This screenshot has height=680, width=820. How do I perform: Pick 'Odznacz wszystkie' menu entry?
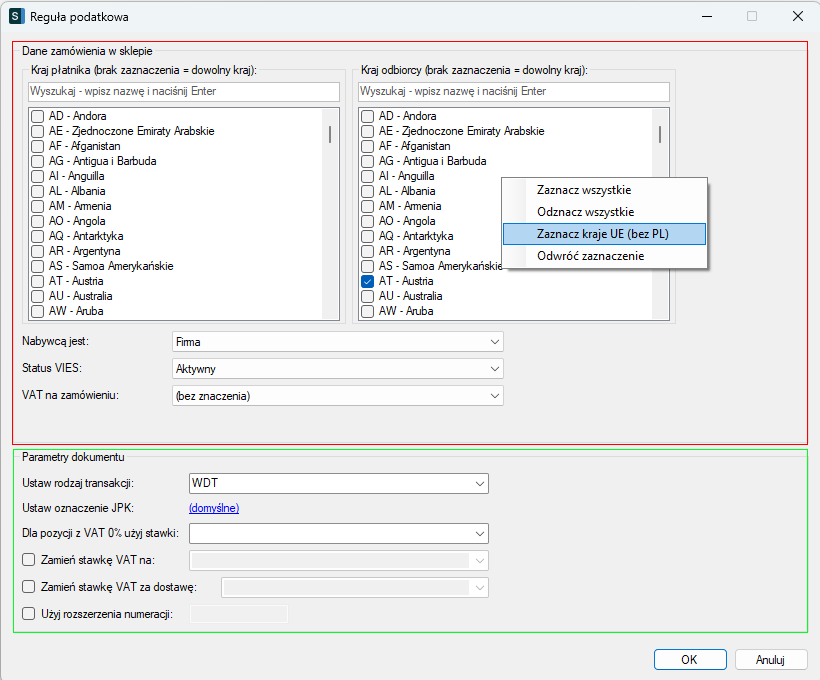(x=585, y=212)
